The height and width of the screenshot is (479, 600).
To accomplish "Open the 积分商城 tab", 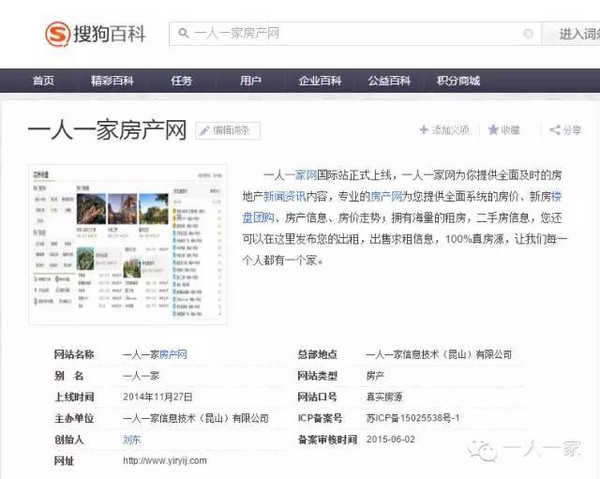I will pyautogui.click(x=458, y=81).
